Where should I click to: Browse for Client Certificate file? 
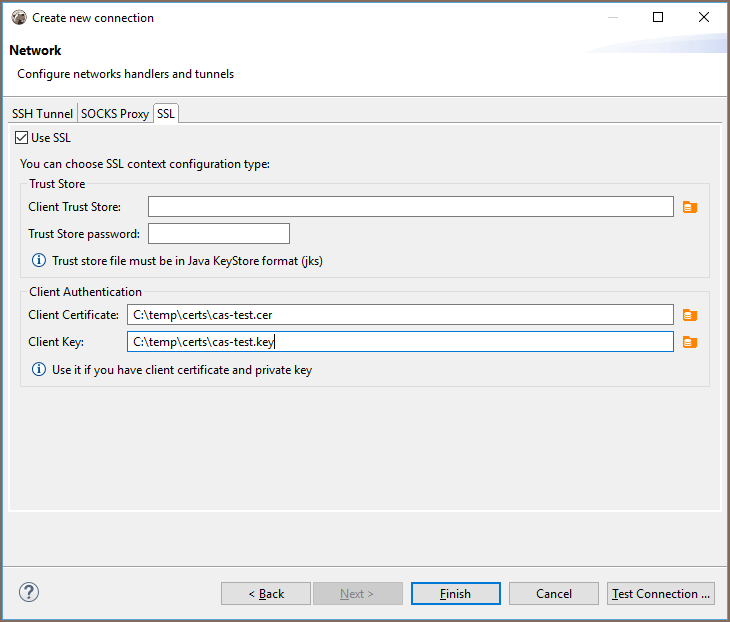pos(689,315)
